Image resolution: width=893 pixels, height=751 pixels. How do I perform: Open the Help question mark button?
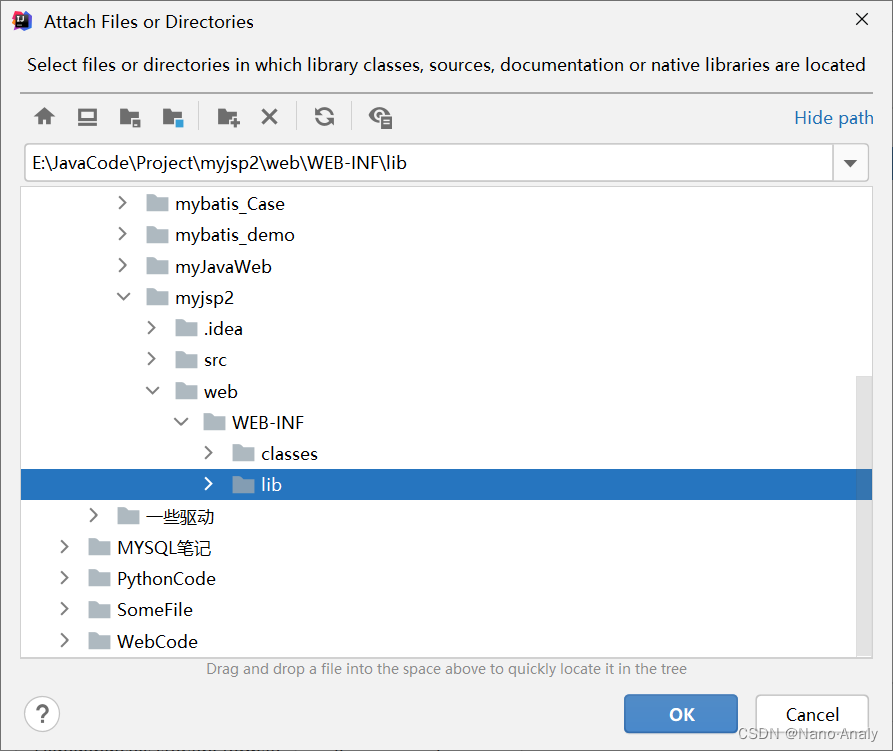[x=42, y=713]
